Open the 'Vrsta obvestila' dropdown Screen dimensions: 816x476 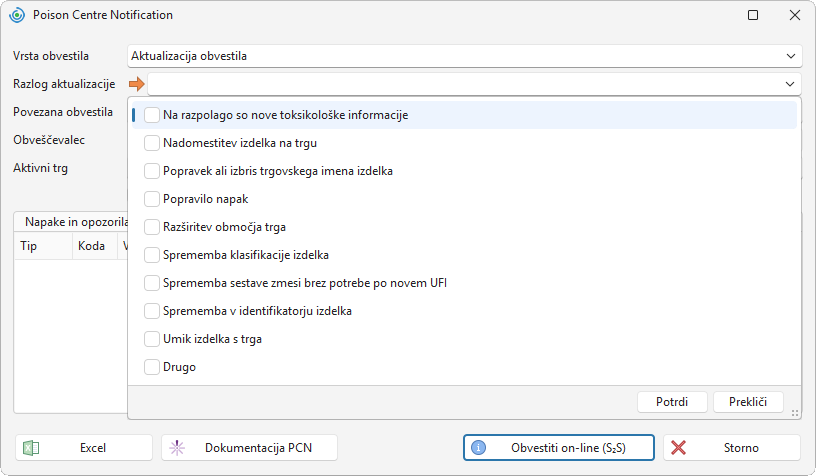coord(464,56)
